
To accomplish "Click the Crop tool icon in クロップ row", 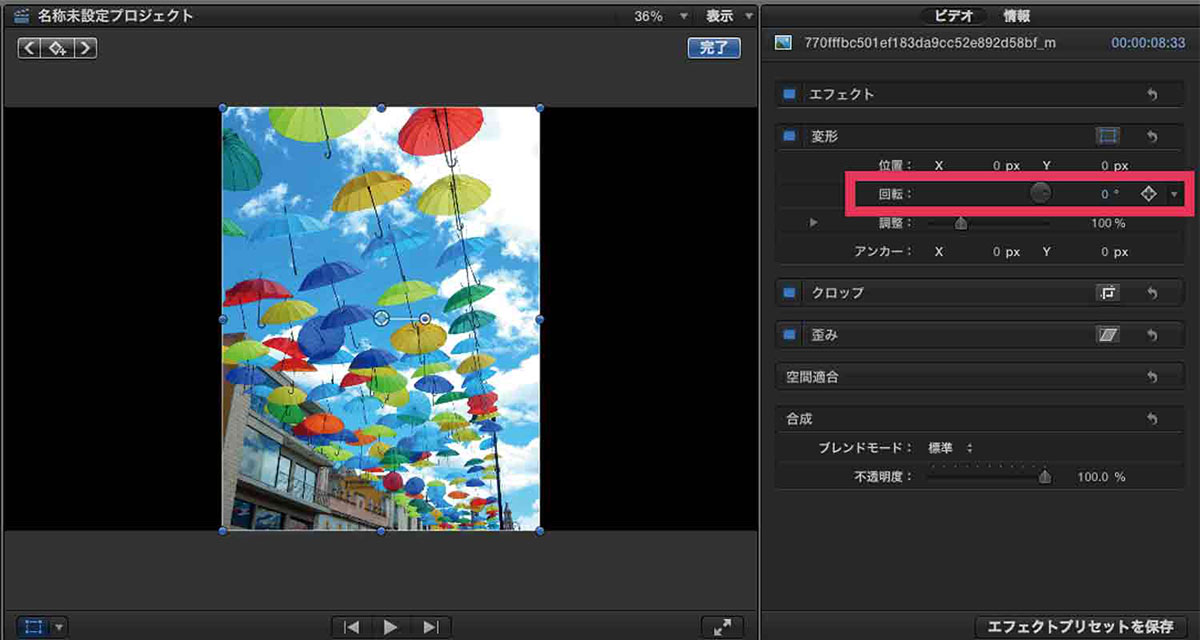I will click(1106, 293).
